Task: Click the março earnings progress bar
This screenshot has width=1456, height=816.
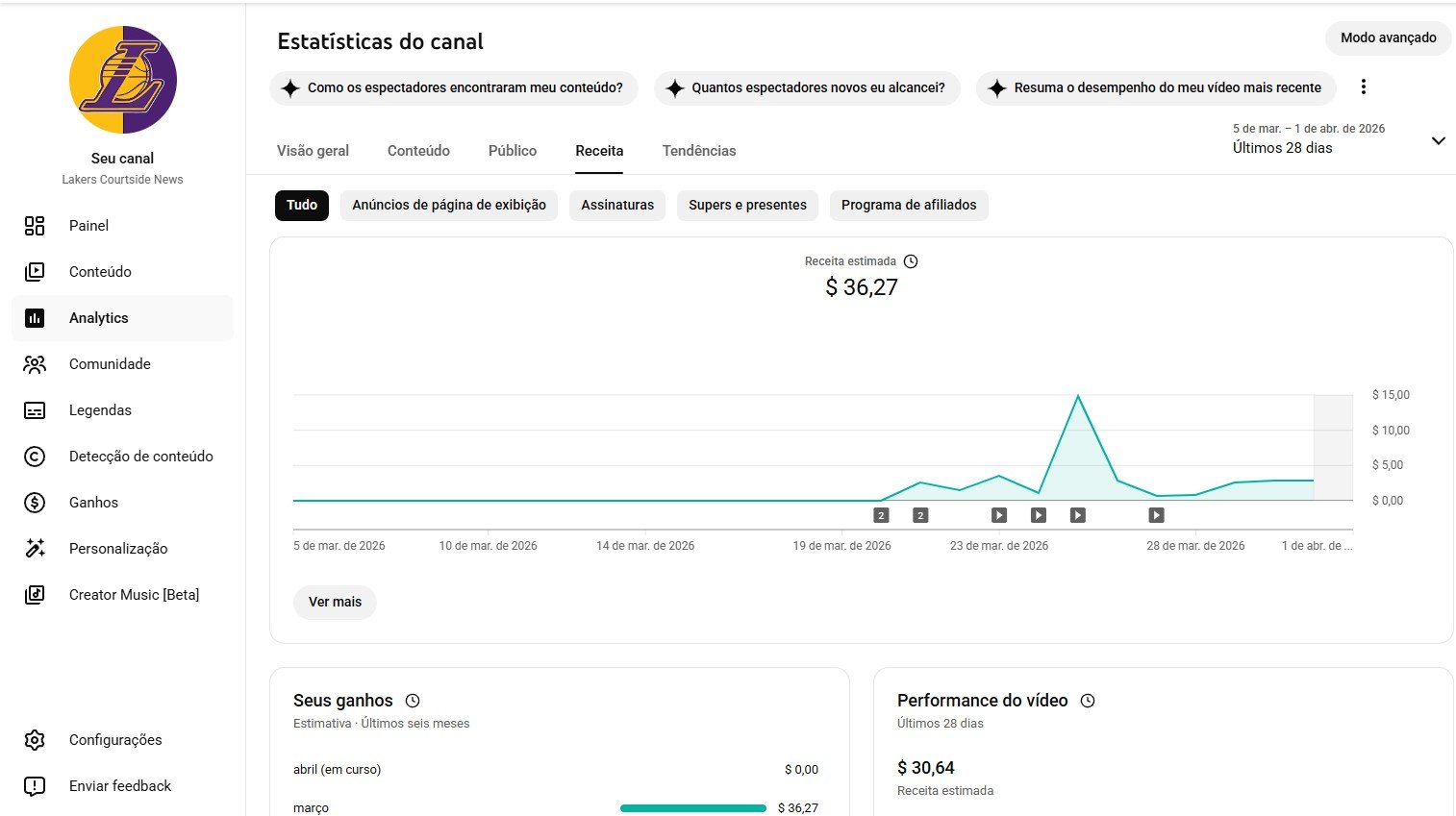Action: [x=692, y=808]
